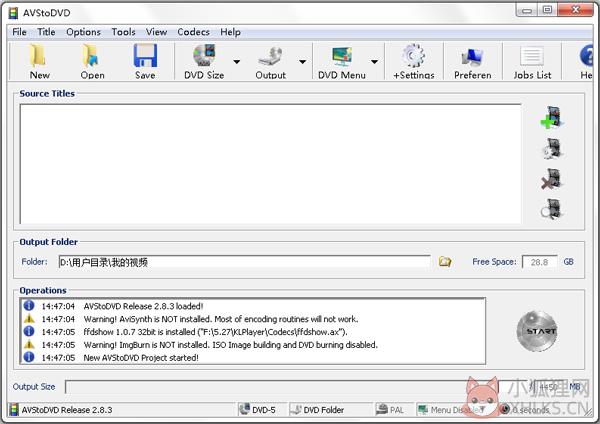Click the AVStoDVD title bar app icon
Image resolution: width=600 pixels, height=424 pixels.
point(13,13)
